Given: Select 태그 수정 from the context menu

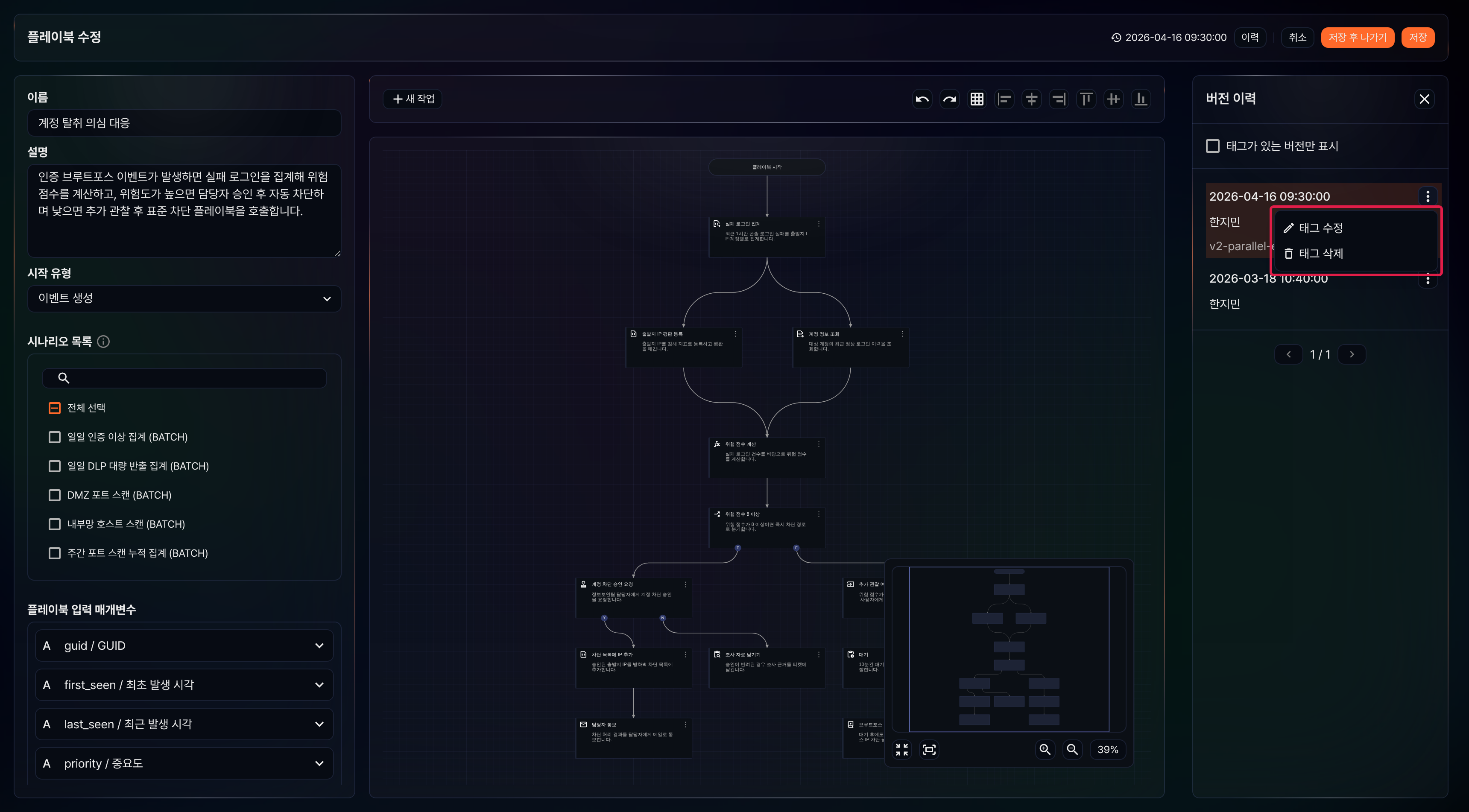Looking at the screenshot, I should pos(1356,228).
